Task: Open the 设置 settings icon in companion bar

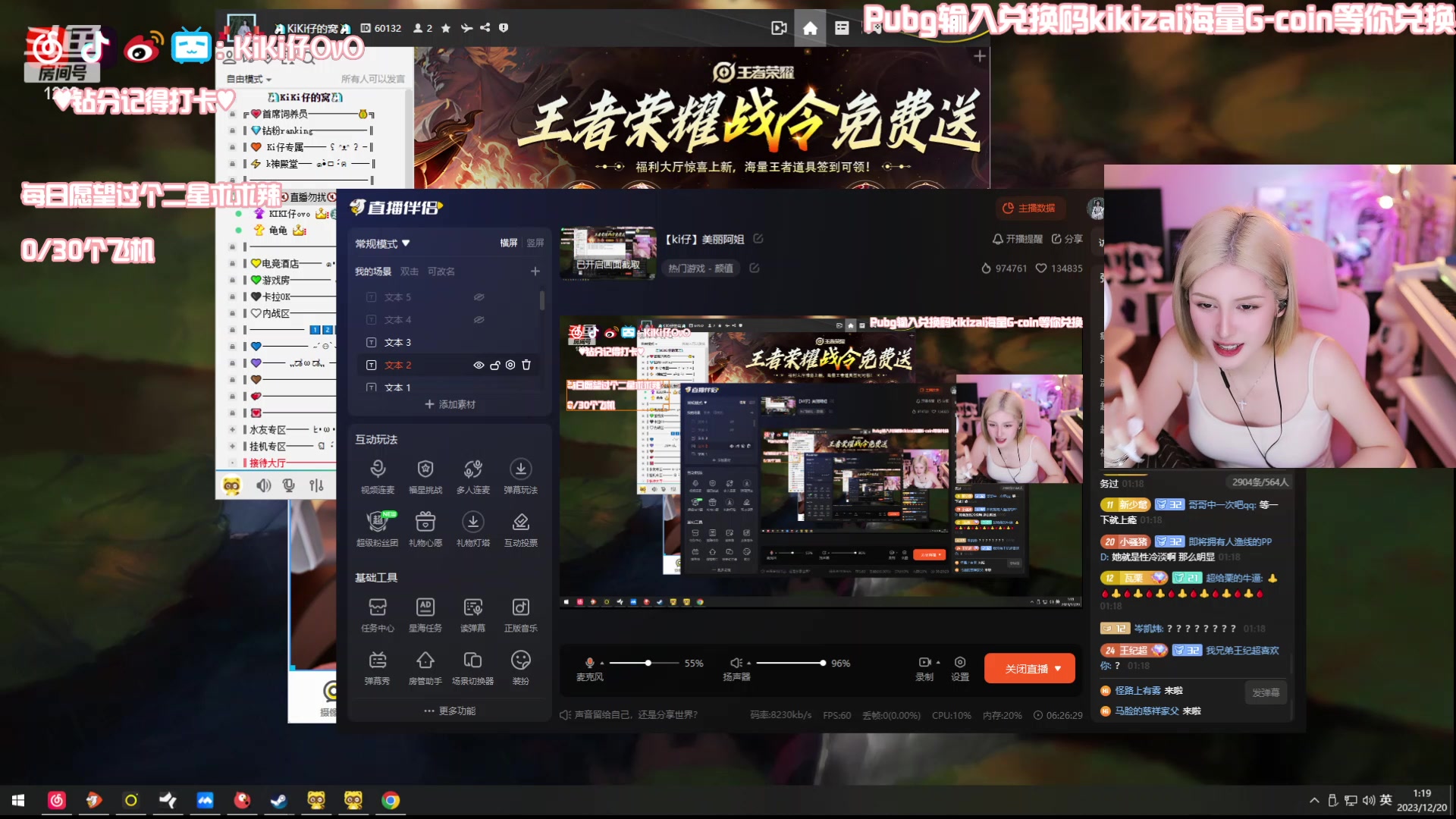Action: pos(960,668)
